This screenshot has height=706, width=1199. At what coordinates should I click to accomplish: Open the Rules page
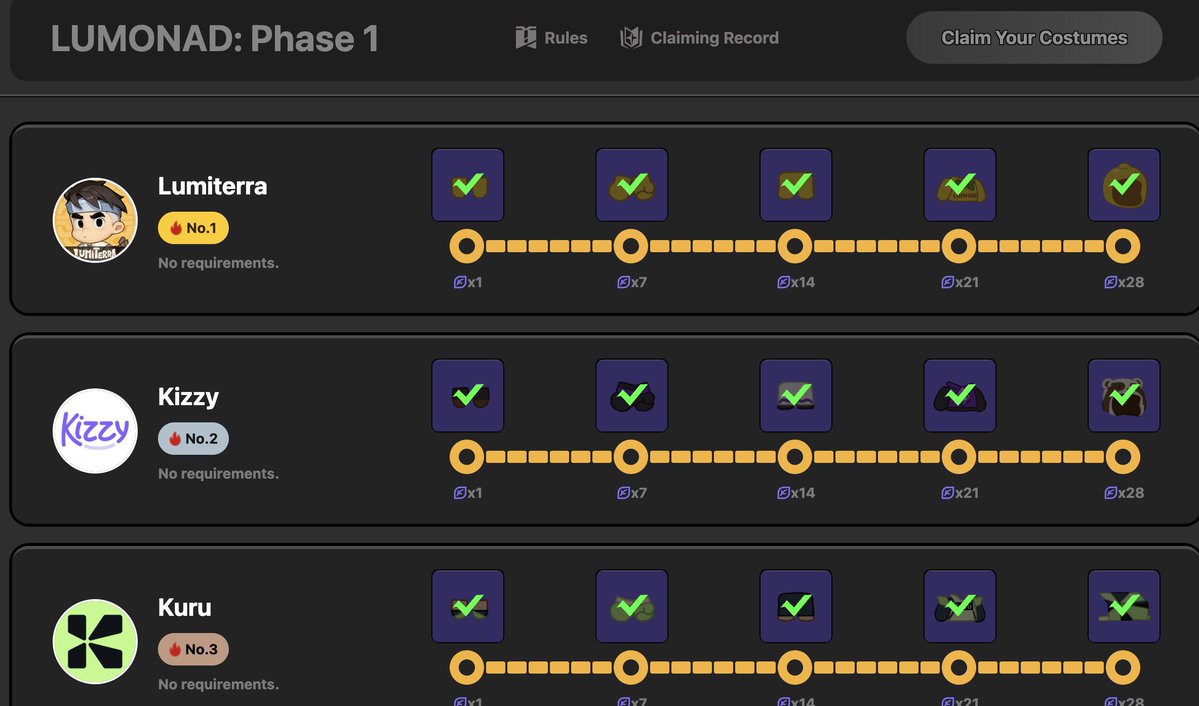coord(552,38)
